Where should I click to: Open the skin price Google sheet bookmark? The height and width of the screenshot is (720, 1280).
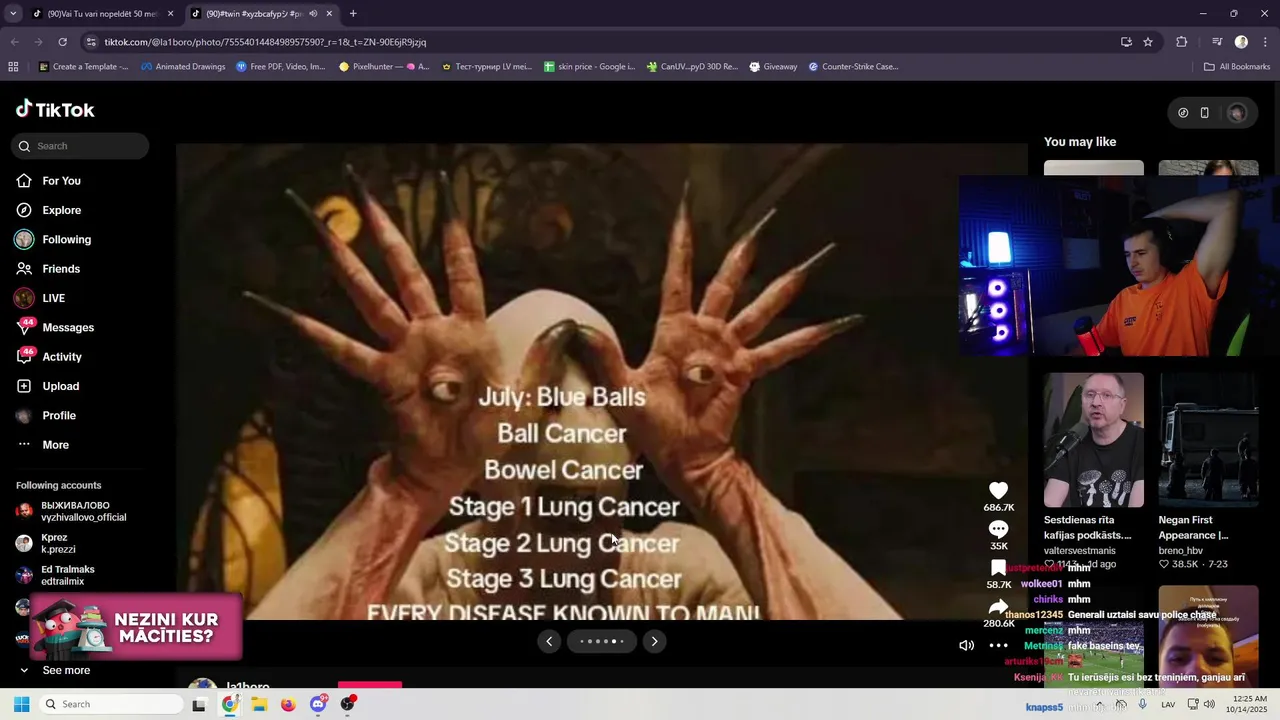tap(589, 67)
